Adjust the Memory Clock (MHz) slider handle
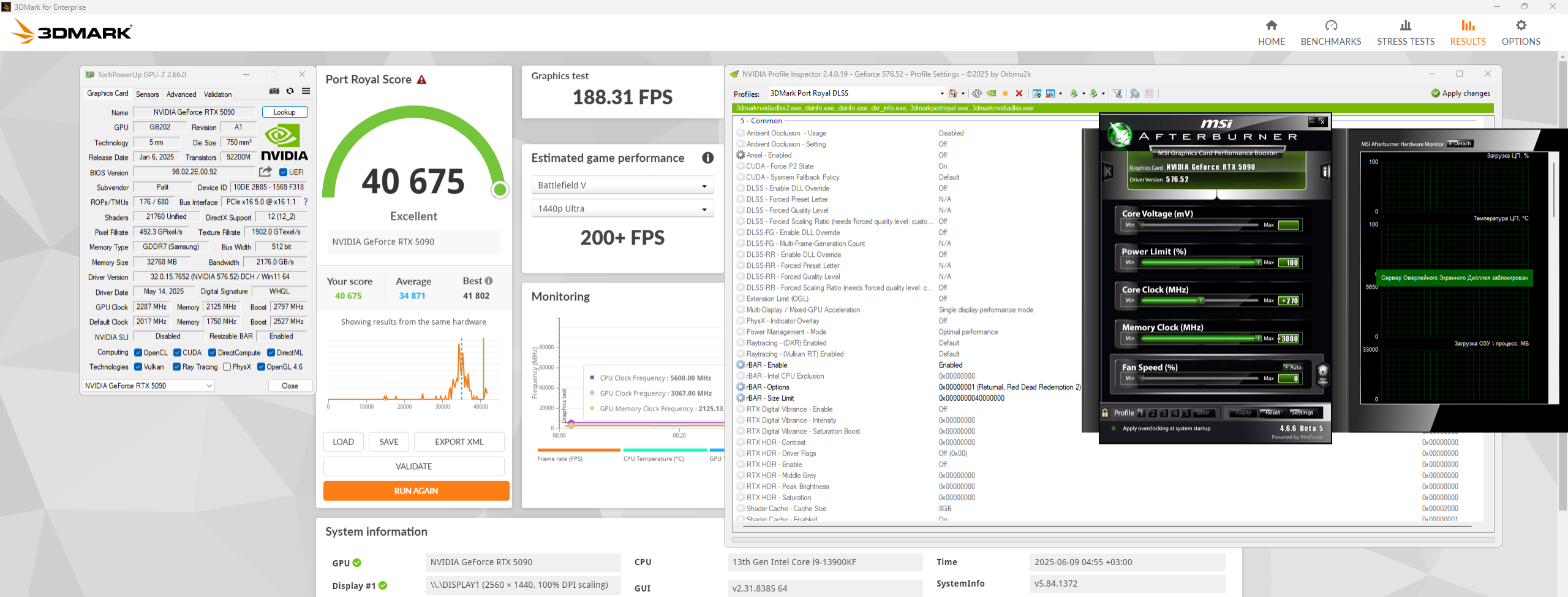 pyautogui.click(x=1259, y=338)
